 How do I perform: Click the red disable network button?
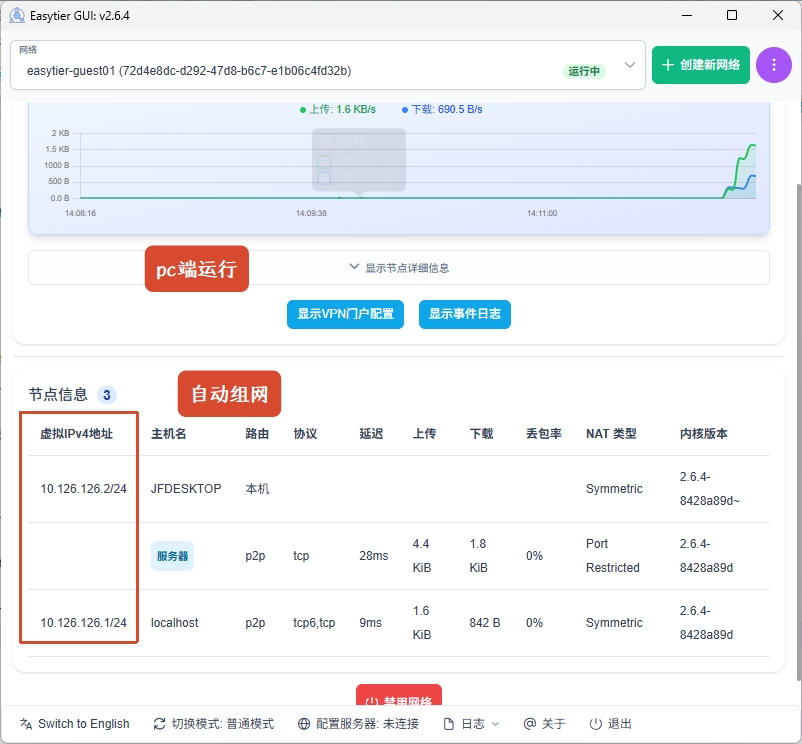(x=399, y=696)
